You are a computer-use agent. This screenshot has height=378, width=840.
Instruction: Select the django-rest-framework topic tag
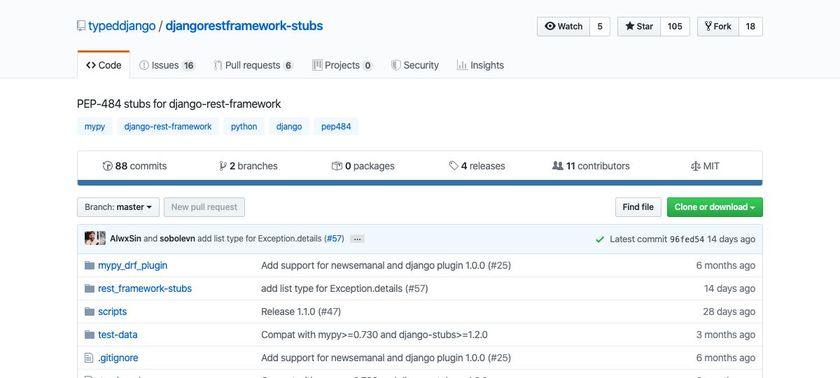[168, 127]
